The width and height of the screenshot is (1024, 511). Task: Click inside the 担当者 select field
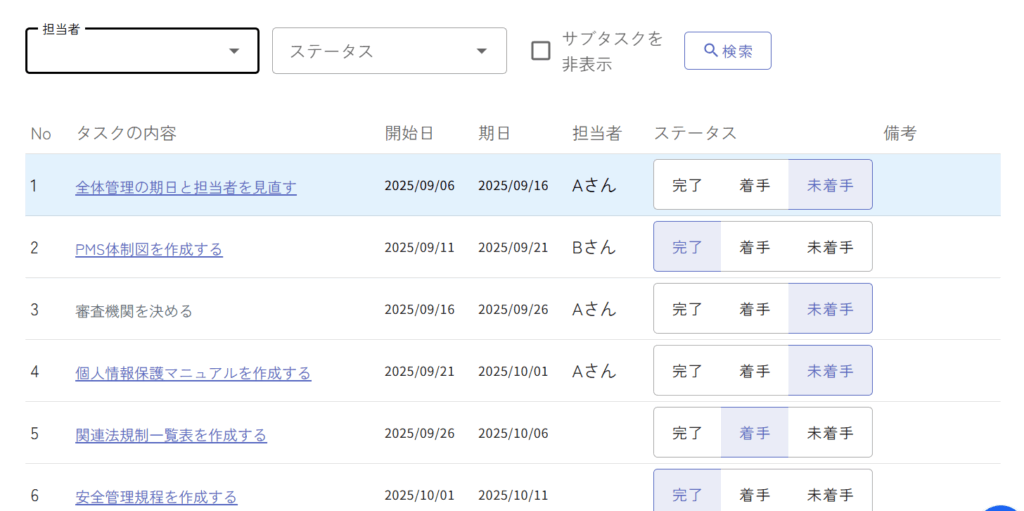coord(142,50)
